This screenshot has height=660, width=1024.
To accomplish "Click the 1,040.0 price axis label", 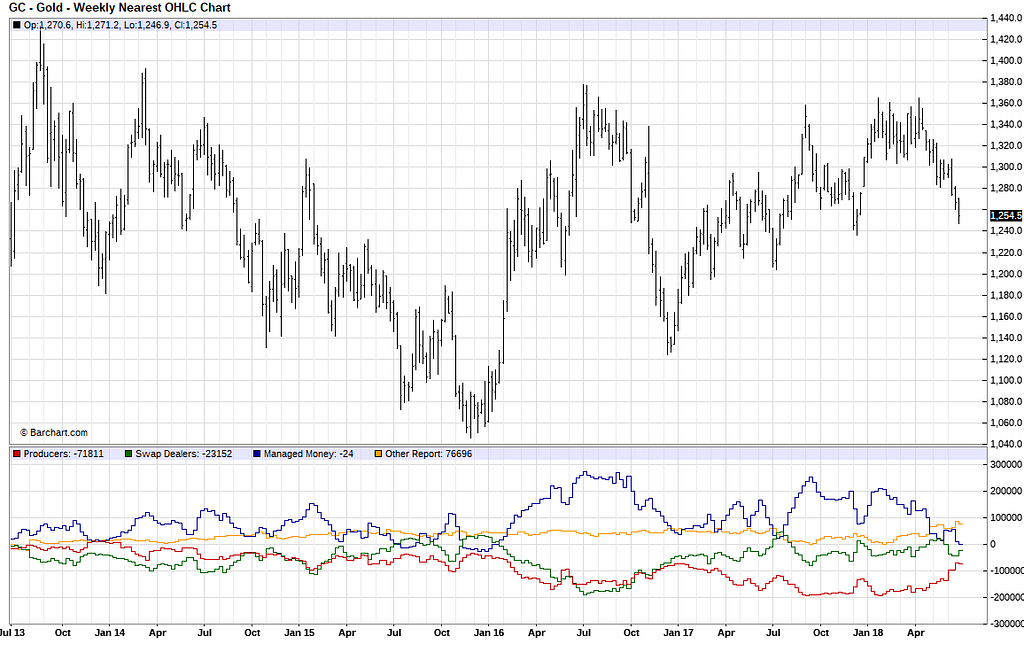I will pyautogui.click(x=1006, y=444).
